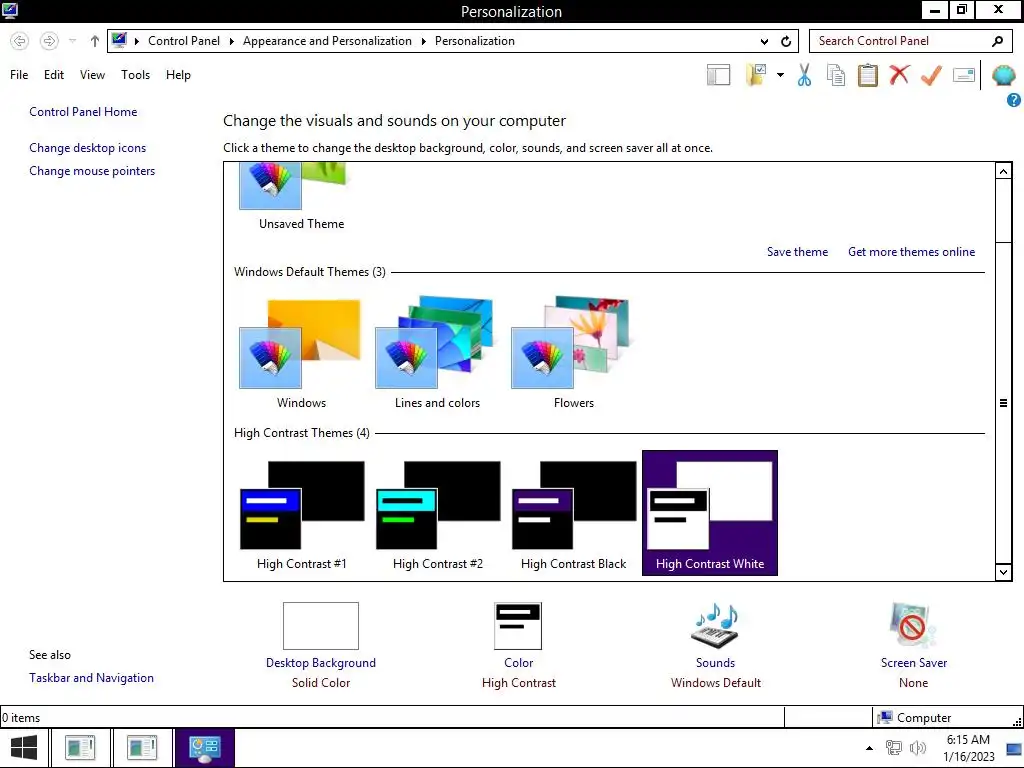Click the Forward navigation arrow

[49, 41]
